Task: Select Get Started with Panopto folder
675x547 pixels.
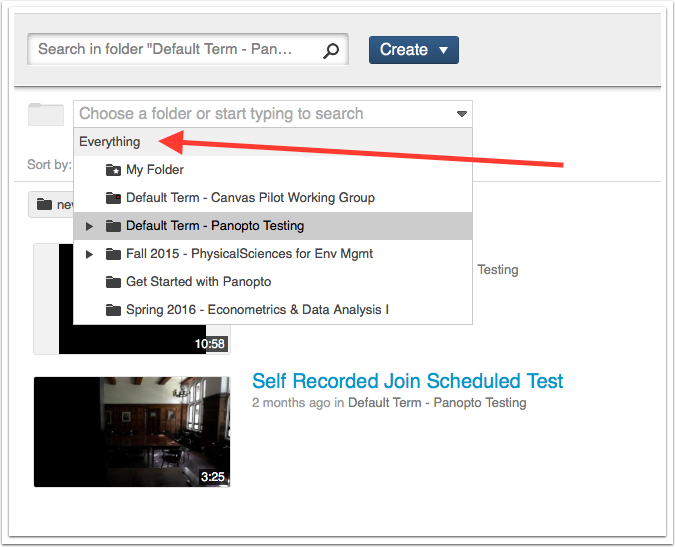Action: click(x=273, y=281)
